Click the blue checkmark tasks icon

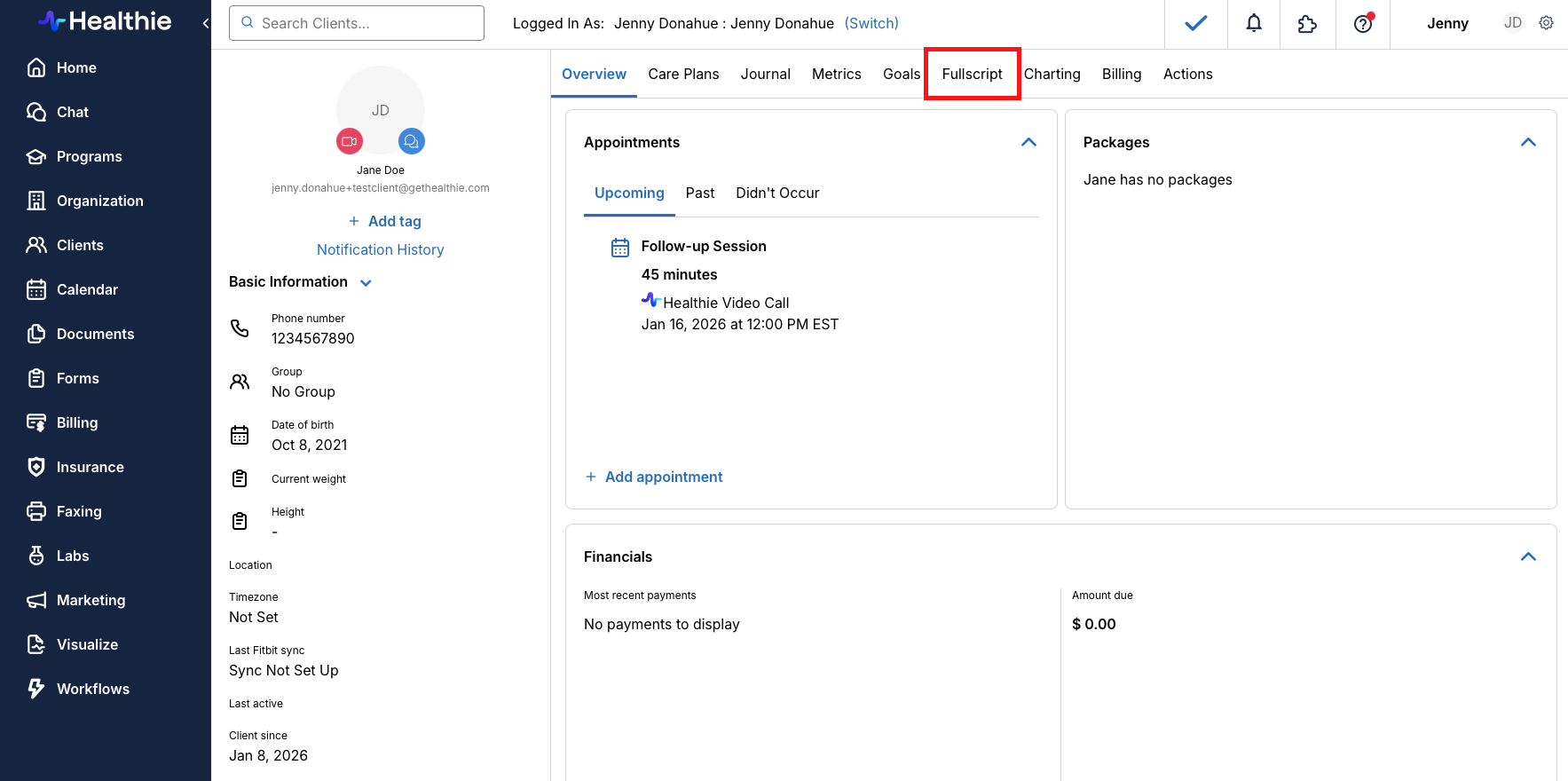click(1196, 23)
